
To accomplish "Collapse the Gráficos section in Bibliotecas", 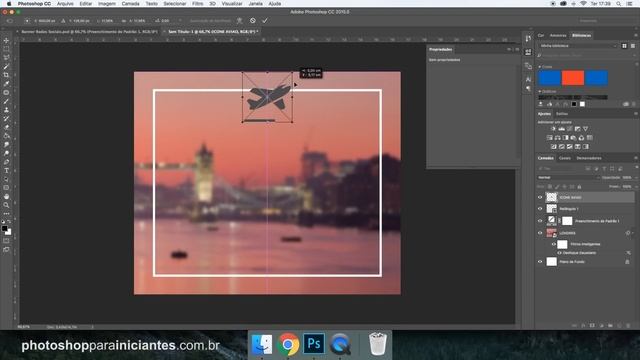I will (540, 92).
